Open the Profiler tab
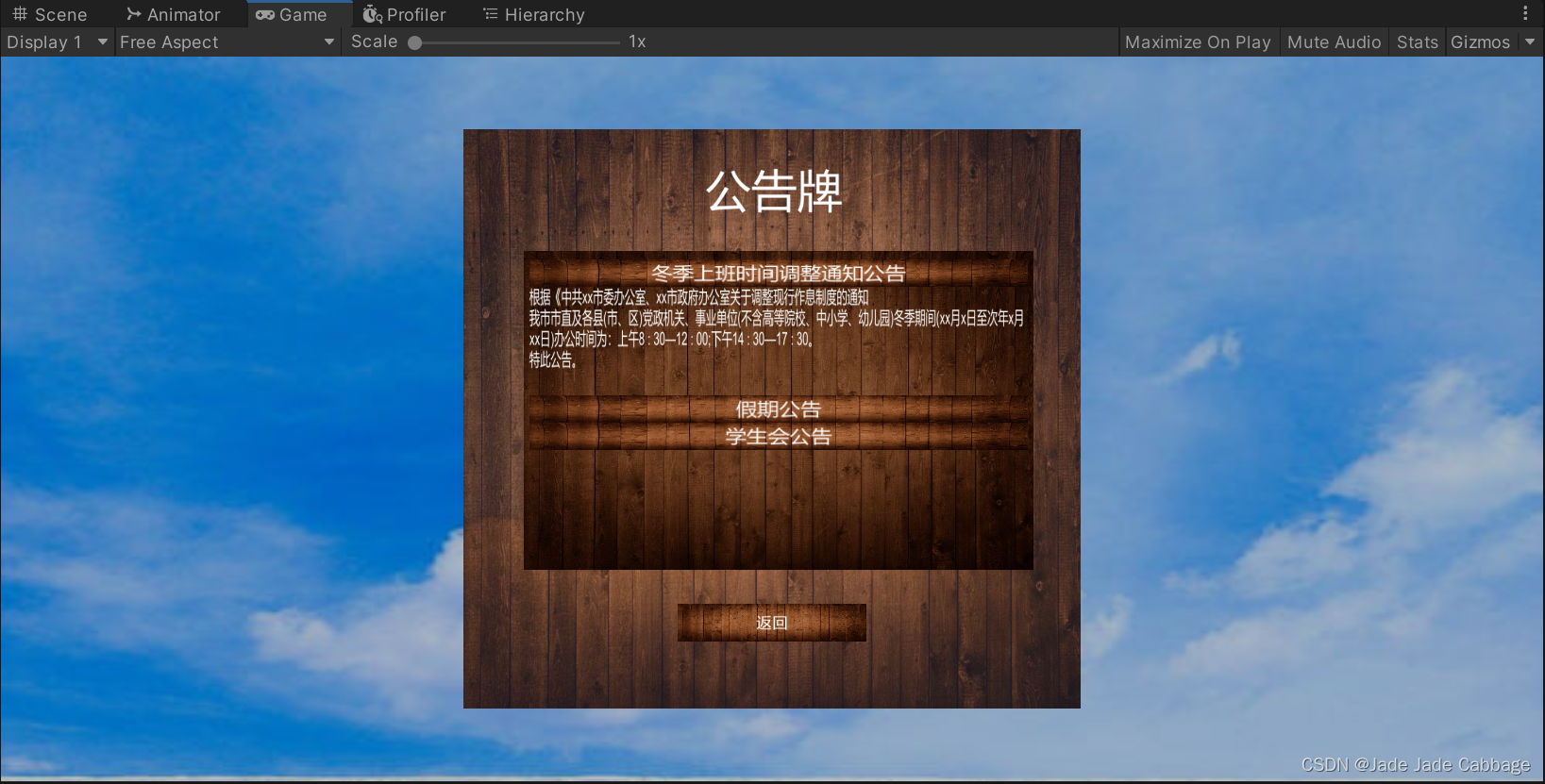The image size is (1545, 784). (404, 14)
